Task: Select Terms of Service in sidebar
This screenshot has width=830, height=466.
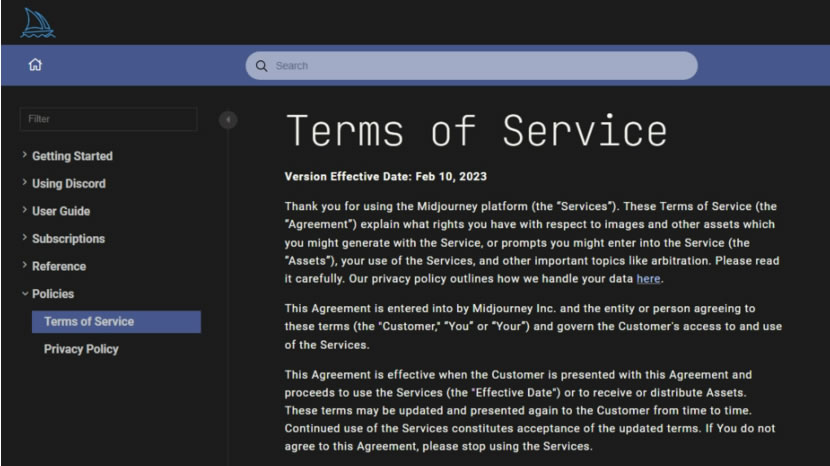Action: click(x=116, y=321)
